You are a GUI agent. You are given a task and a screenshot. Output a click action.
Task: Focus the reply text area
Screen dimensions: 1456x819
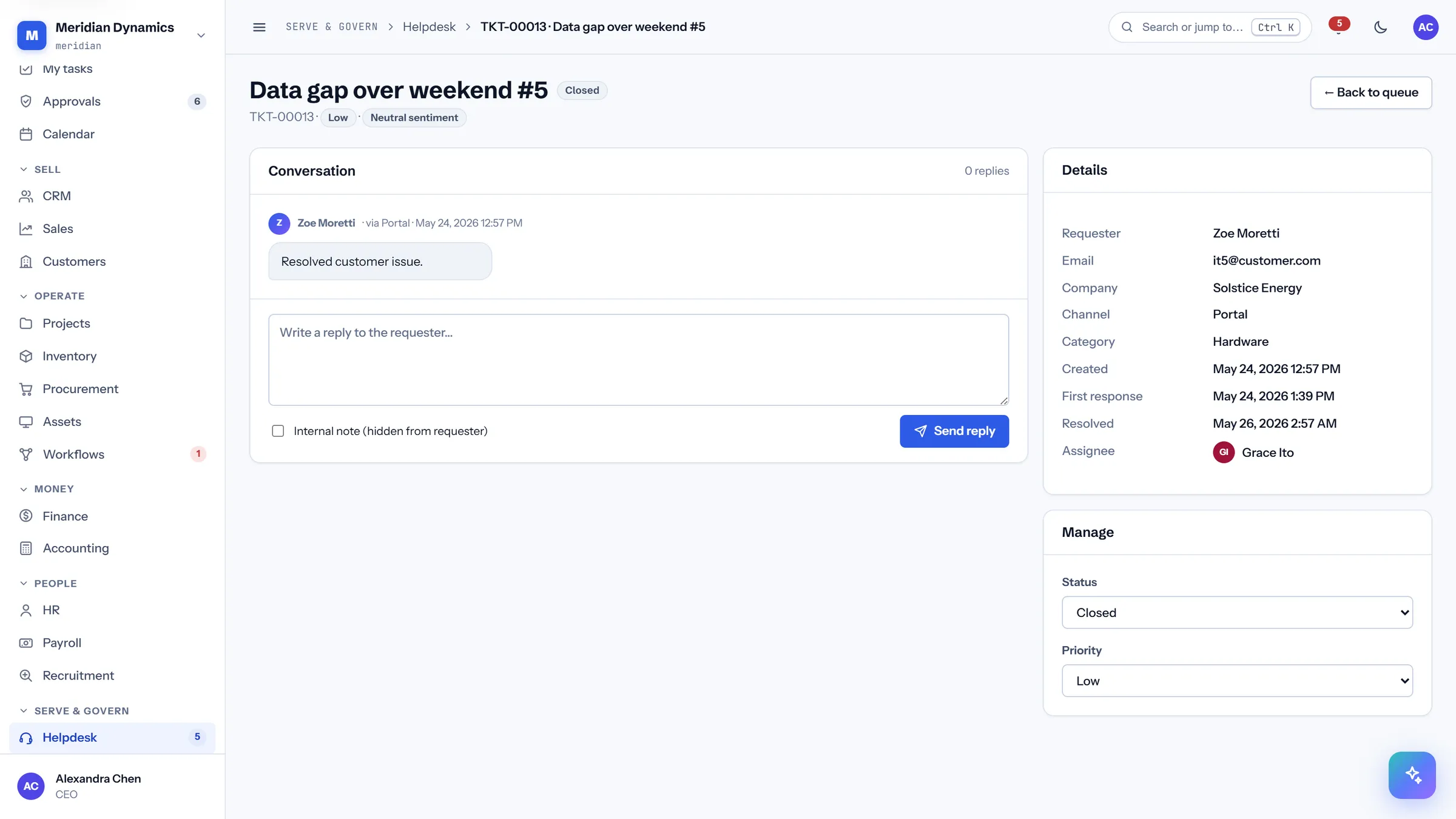pos(638,360)
